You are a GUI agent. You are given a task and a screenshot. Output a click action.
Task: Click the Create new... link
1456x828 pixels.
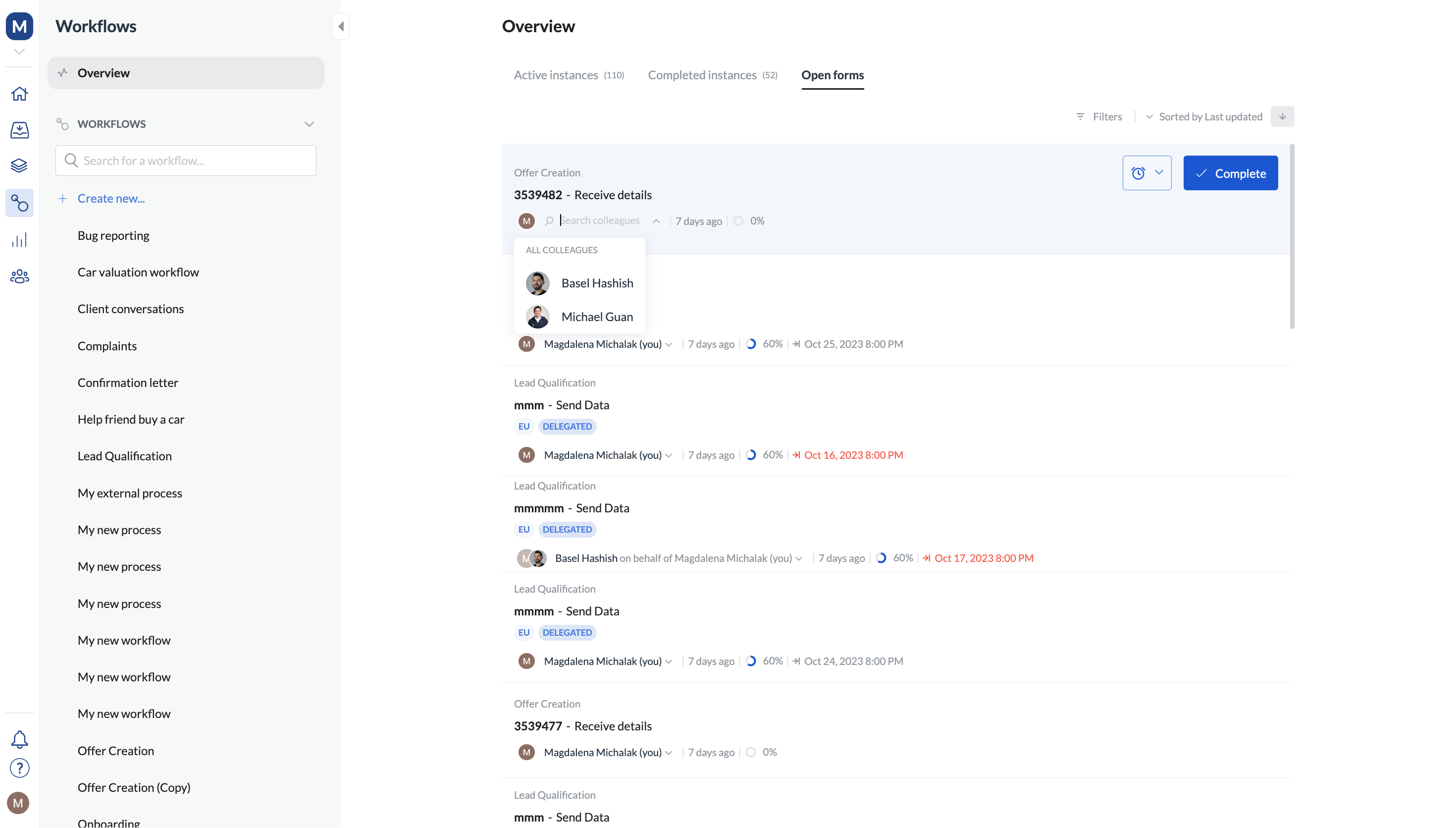111,199
